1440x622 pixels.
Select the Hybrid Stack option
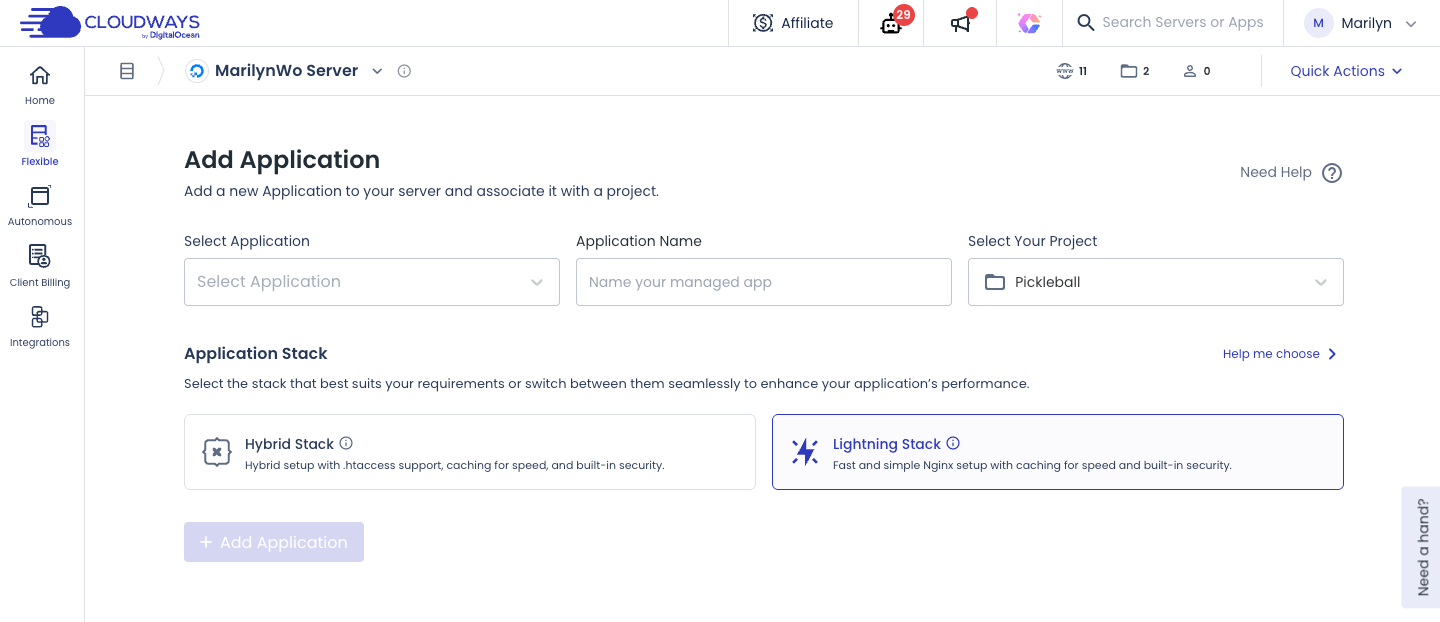[470, 452]
